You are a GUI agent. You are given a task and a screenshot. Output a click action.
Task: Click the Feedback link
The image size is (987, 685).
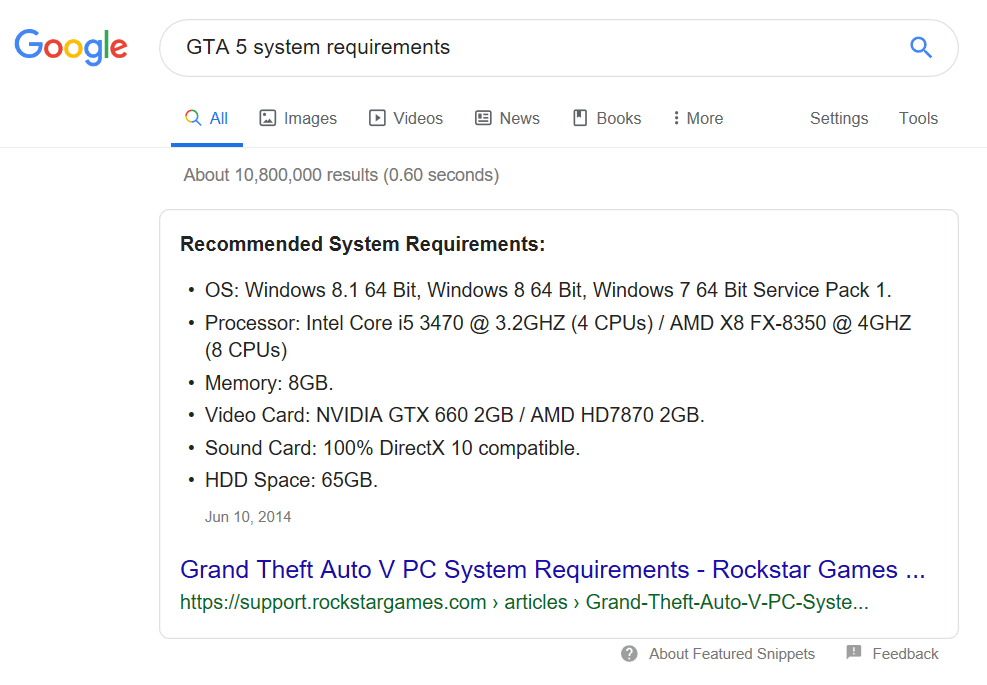click(905, 654)
